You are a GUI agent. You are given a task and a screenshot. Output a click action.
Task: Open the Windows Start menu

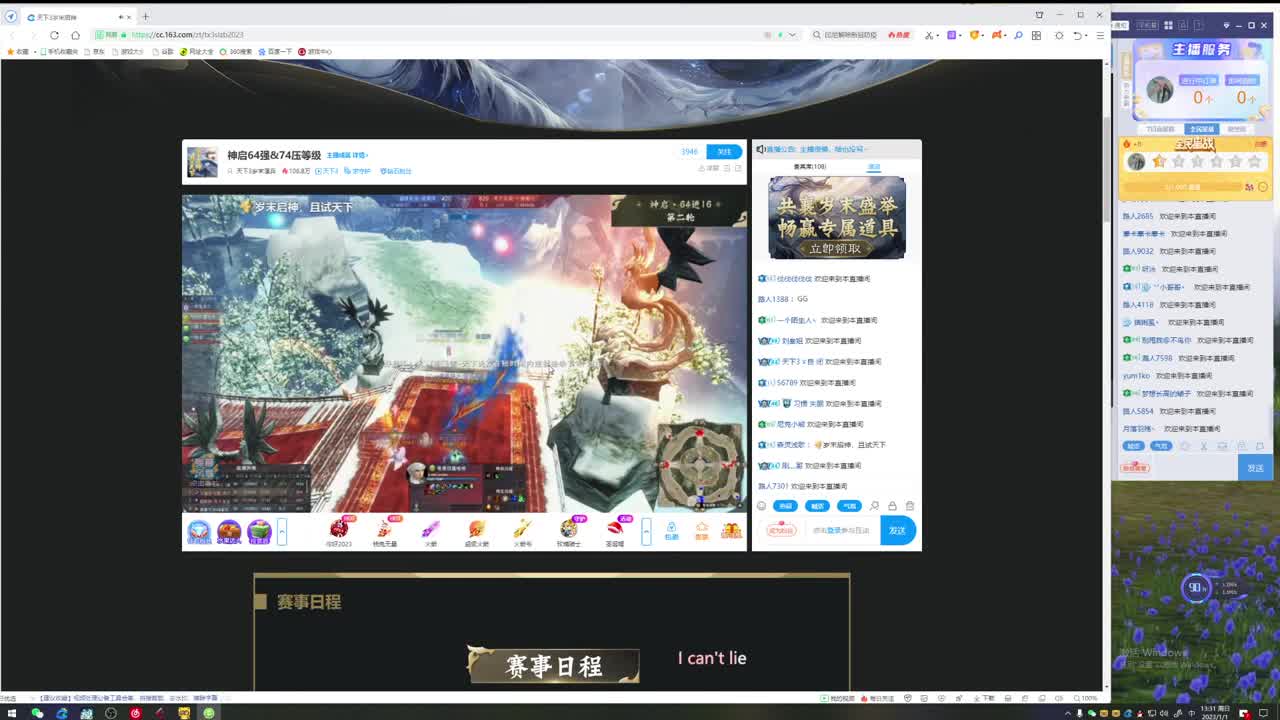tap(12, 713)
